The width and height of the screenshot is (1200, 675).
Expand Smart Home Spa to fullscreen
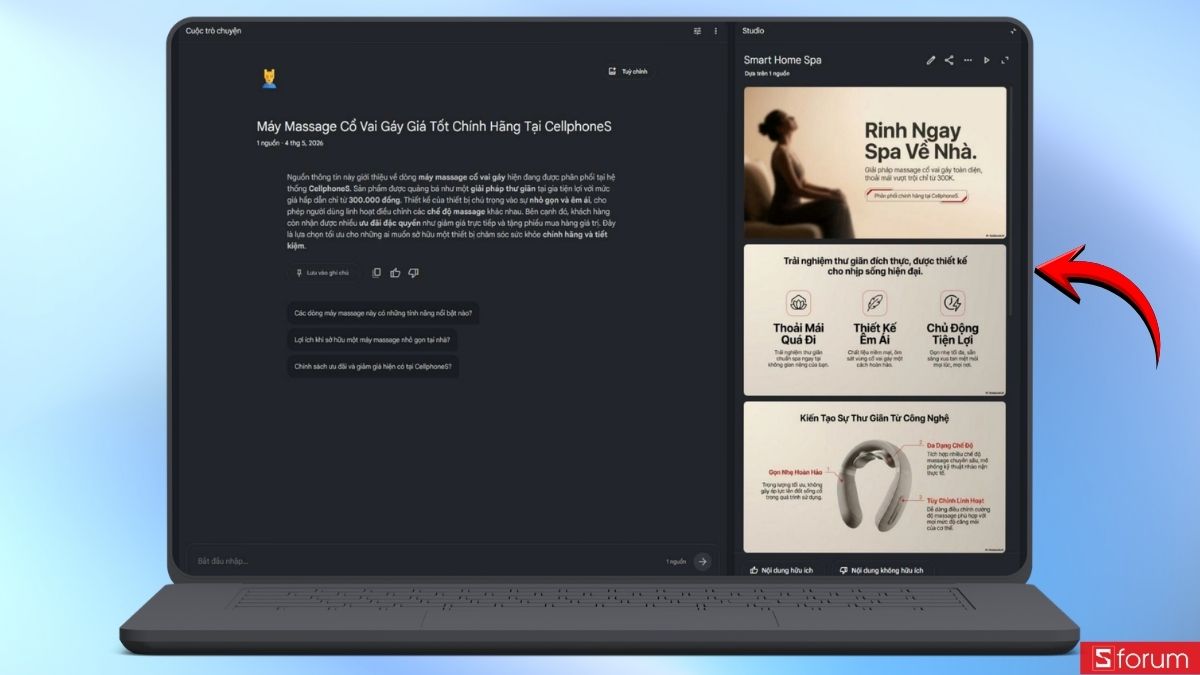coord(1005,60)
